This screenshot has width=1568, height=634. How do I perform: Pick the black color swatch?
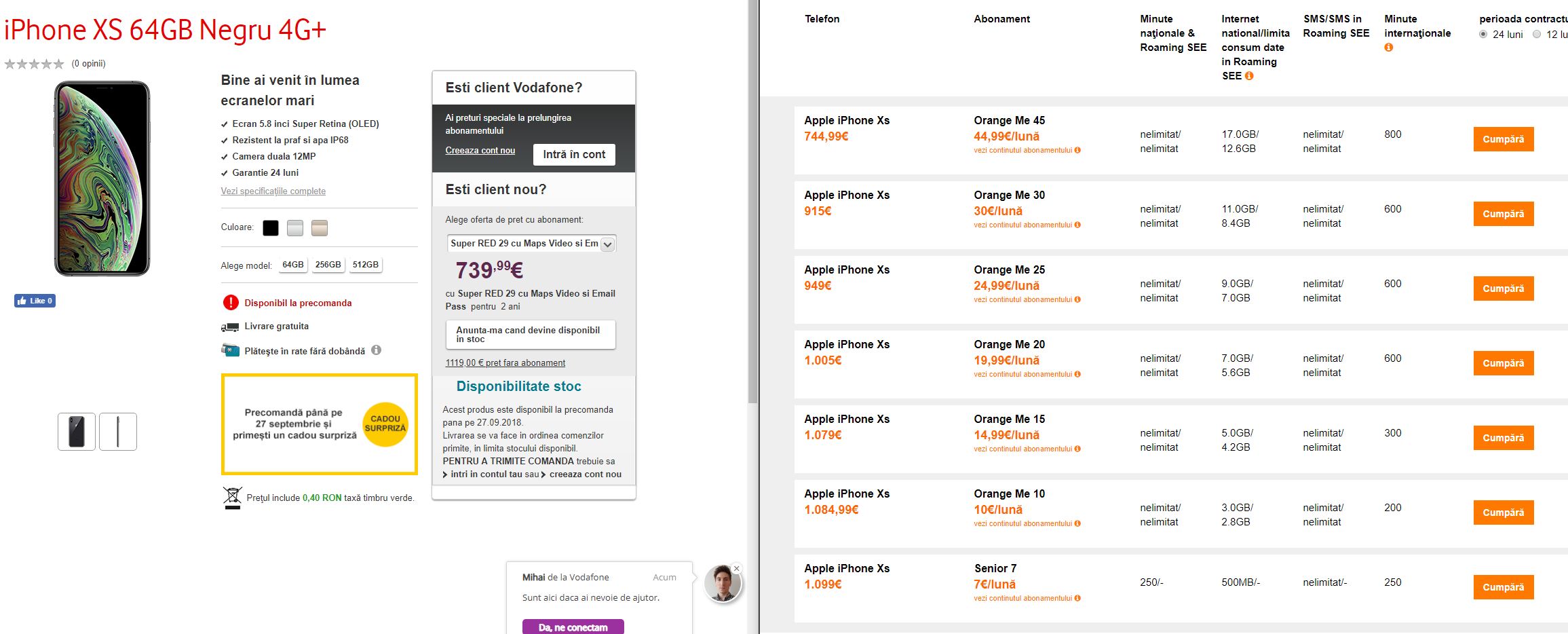point(271,228)
